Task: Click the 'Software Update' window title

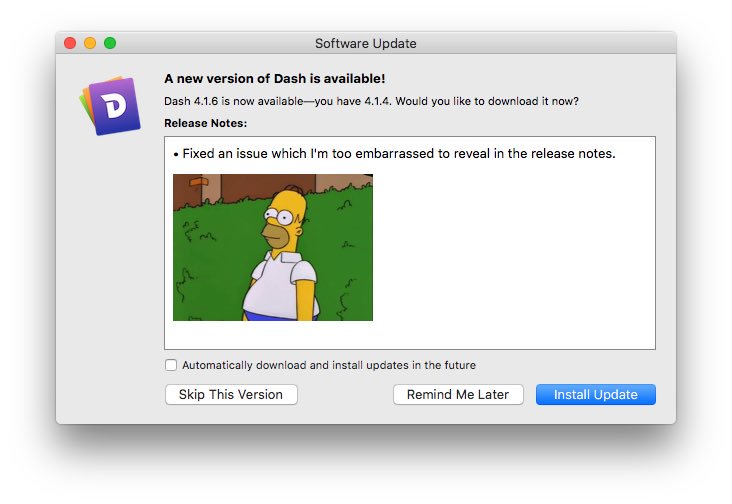Action: [366, 43]
